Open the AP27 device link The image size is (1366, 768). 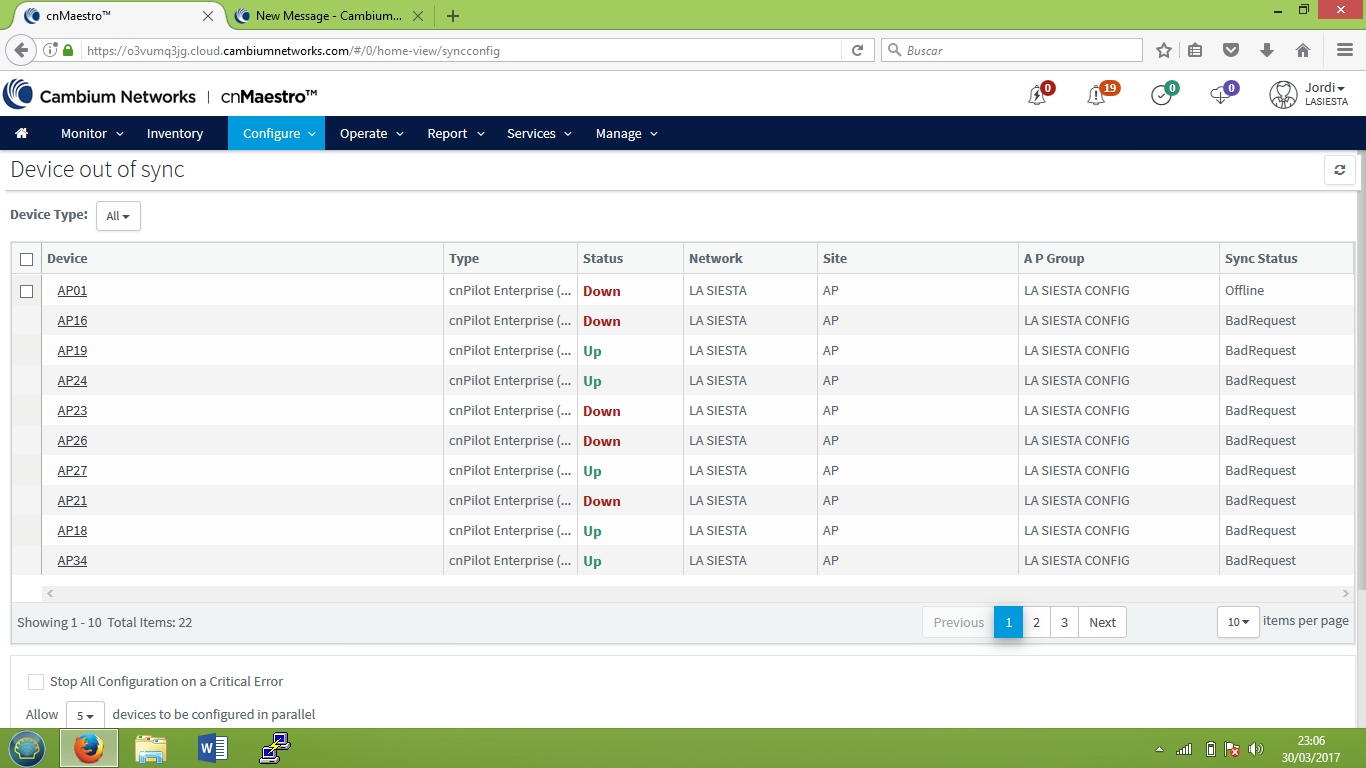[72, 471]
